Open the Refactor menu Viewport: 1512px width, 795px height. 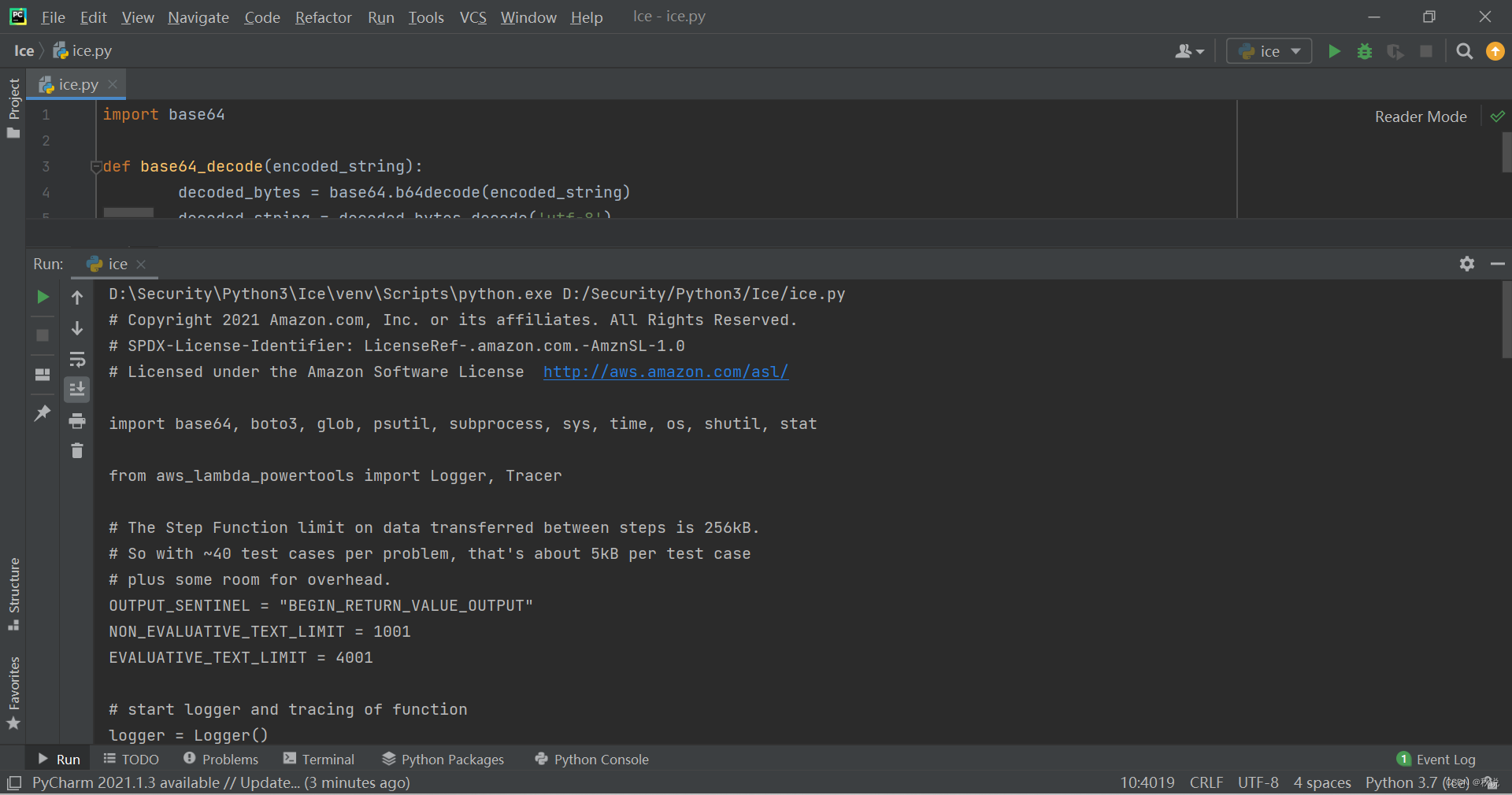tap(323, 17)
